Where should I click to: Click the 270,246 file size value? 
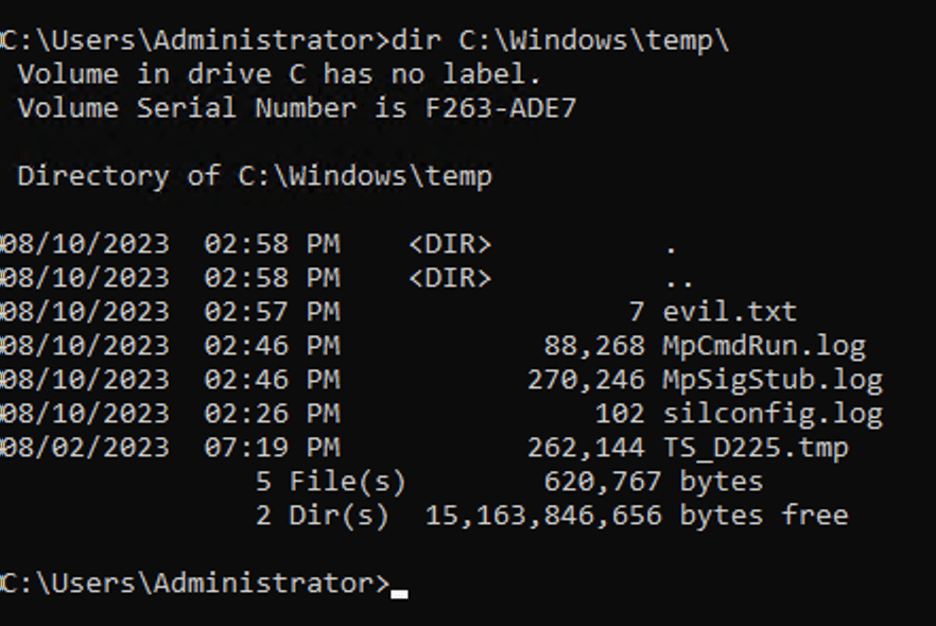(586, 380)
